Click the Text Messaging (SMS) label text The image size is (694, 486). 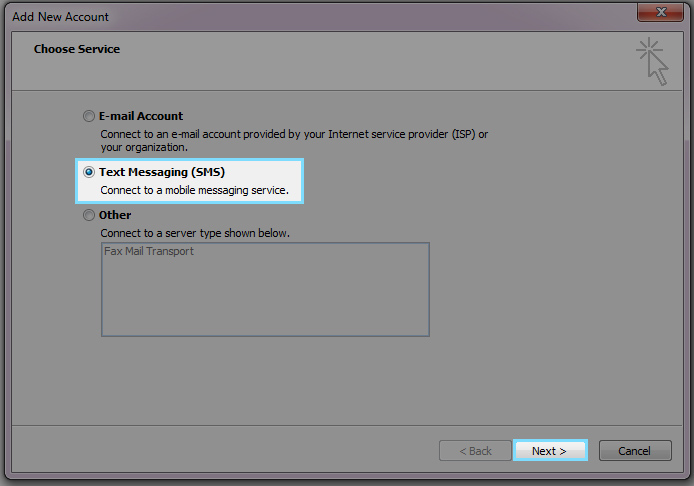161,173
